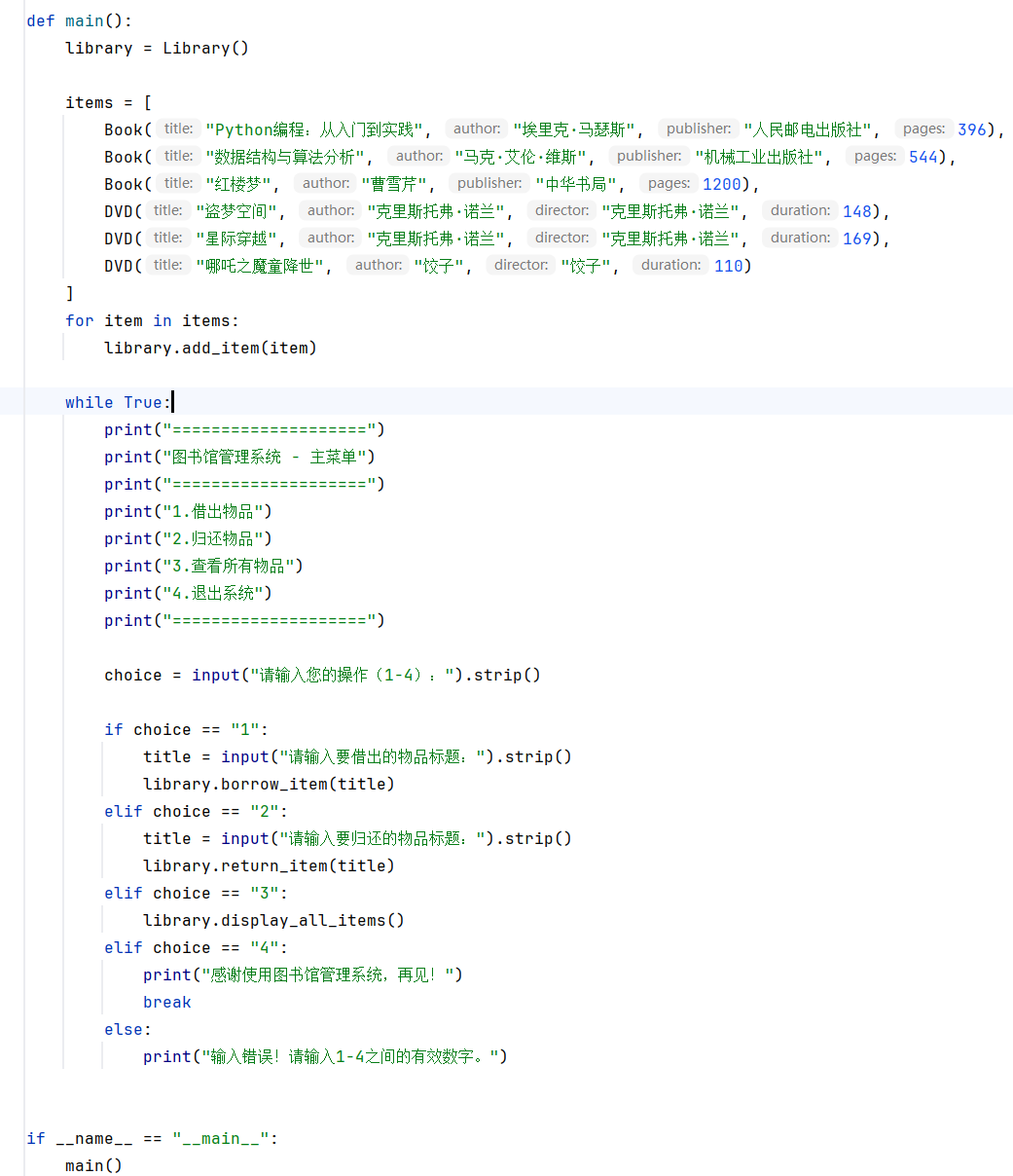Click the "请输入要借出的物品标题：" prompt string
The height and width of the screenshot is (1176, 1013).
pos(382,756)
